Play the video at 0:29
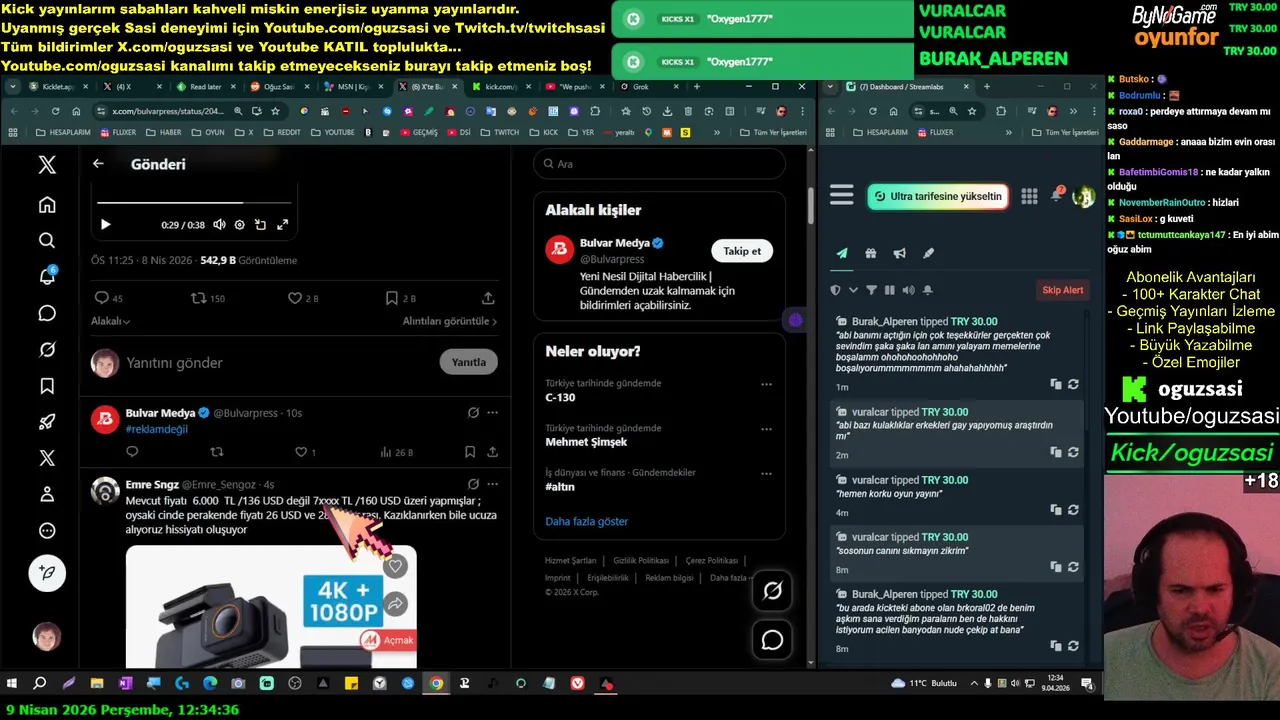The image size is (1280, 720). pyautogui.click(x=106, y=225)
